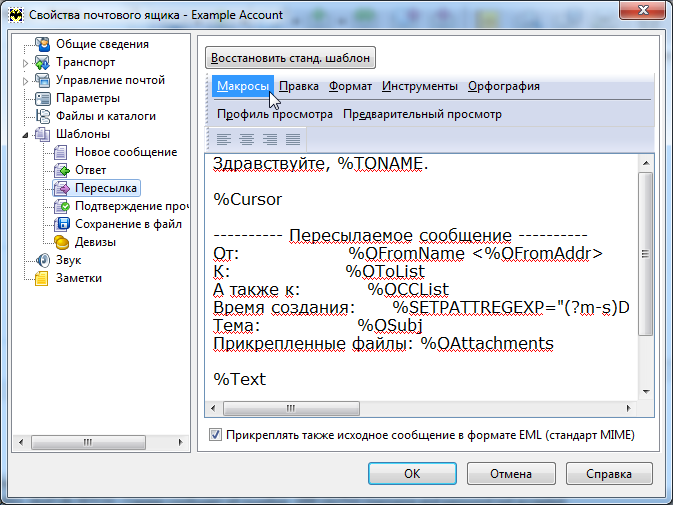Click the Пересылка forward template icon
673x505 pixels.
(x=61, y=188)
